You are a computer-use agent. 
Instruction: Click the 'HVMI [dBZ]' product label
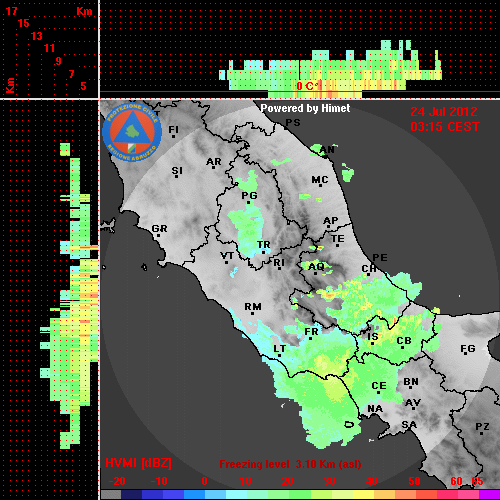pyautogui.click(x=138, y=463)
